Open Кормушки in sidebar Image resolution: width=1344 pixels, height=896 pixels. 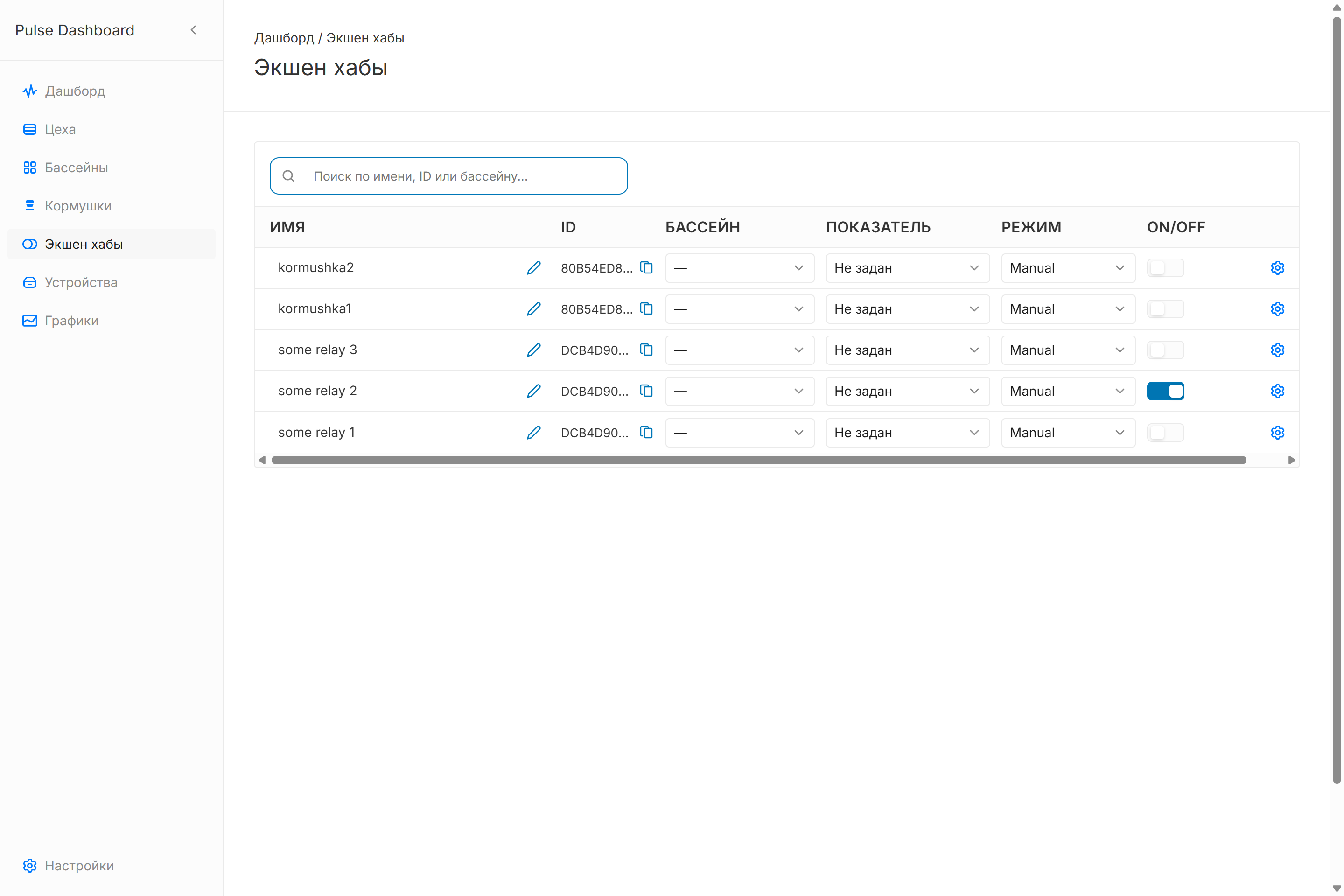(x=112, y=206)
